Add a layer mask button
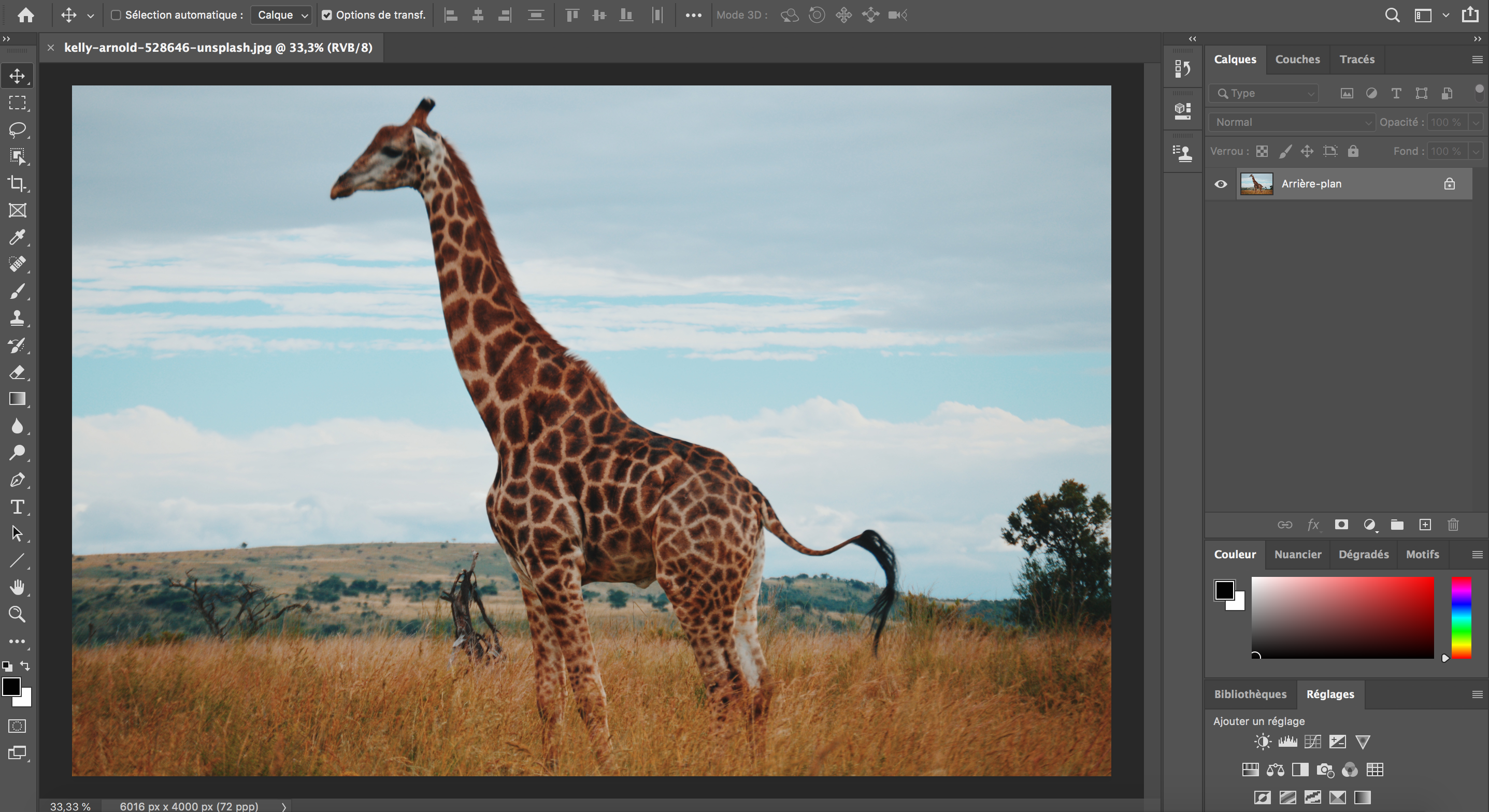Image resolution: width=1489 pixels, height=812 pixels. coord(1341,525)
